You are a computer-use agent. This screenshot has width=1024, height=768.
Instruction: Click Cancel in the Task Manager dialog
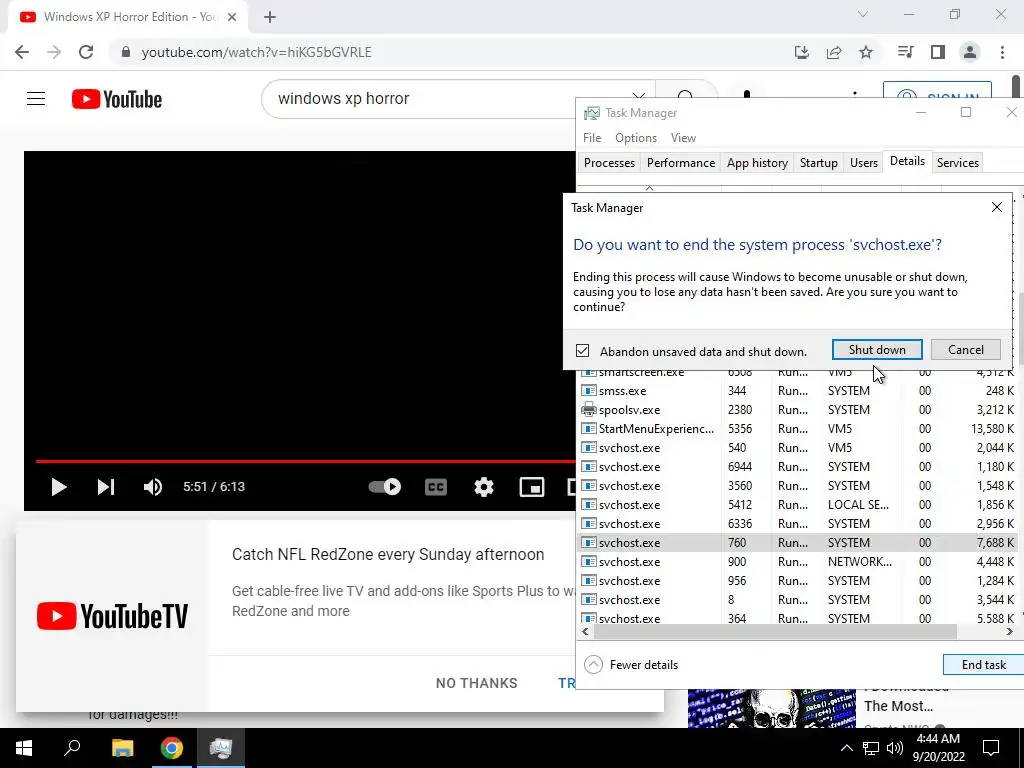pos(966,349)
